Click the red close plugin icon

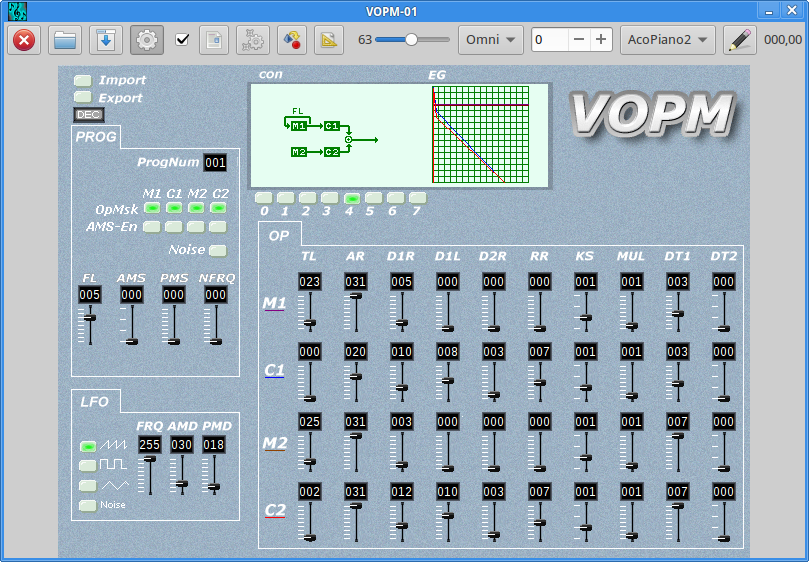24,40
